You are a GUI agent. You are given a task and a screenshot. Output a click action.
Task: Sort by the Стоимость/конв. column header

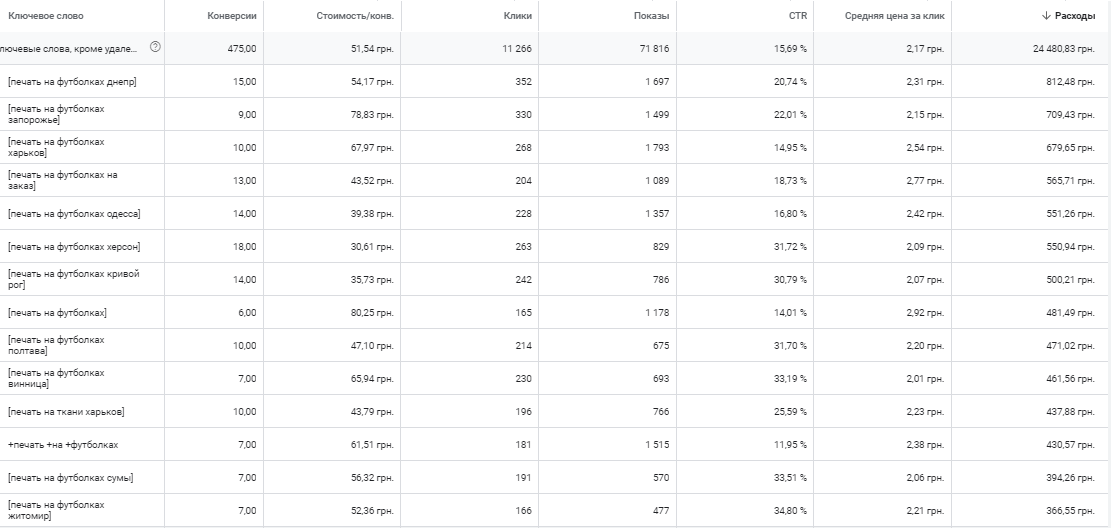[355, 16]
